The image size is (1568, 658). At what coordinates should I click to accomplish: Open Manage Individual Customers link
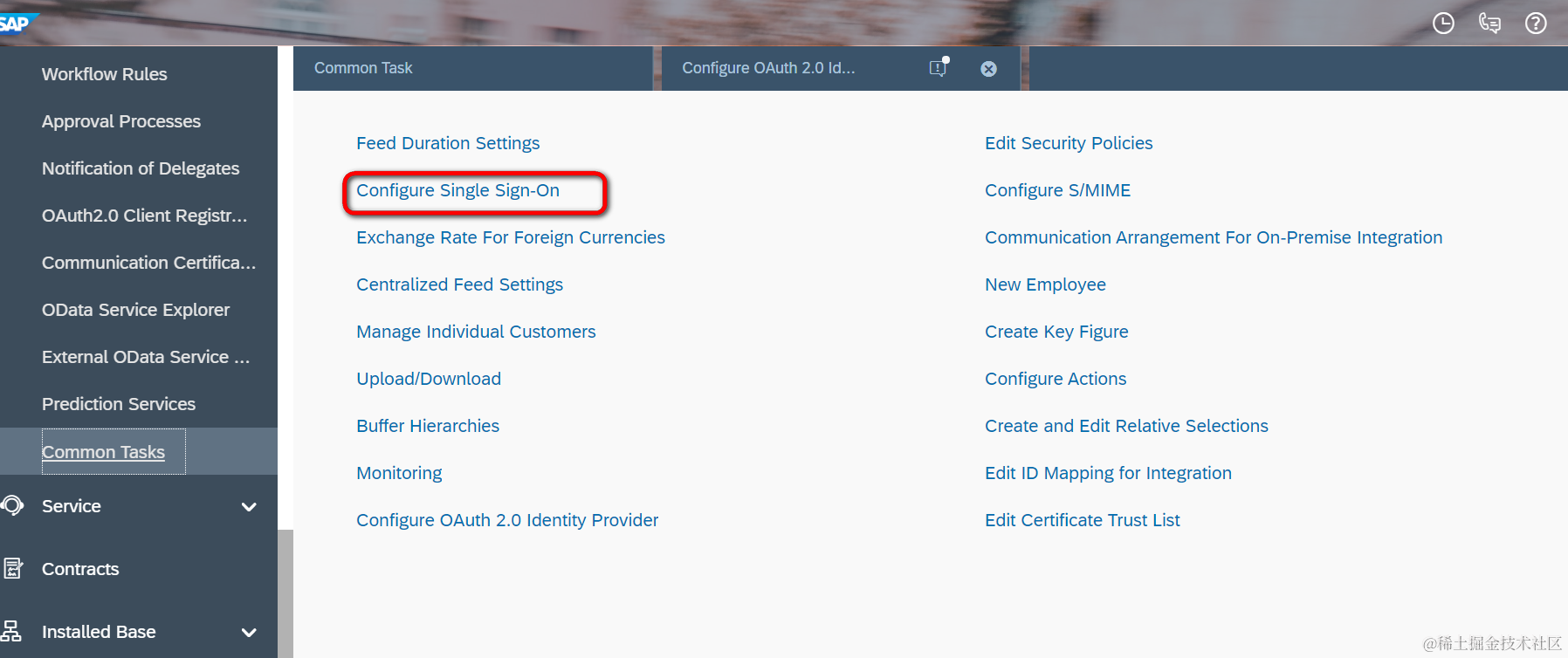point(476,332)
